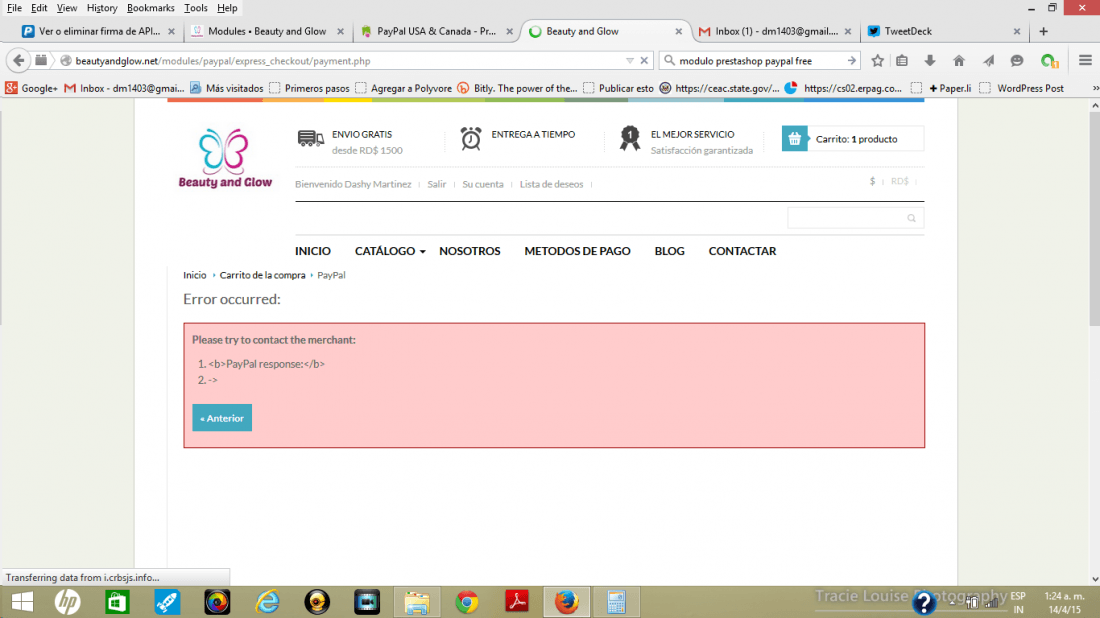Switch to the PayPal USA & Canada tab
Viewport: 1100px width, 618px height.
pos(435,32)
